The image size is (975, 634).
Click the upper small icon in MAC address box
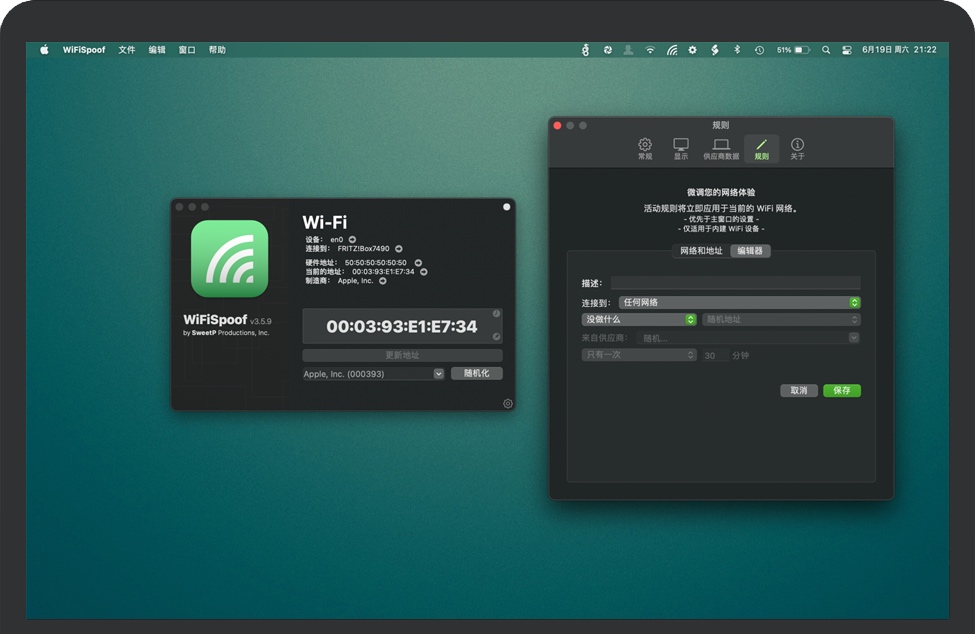496,314
